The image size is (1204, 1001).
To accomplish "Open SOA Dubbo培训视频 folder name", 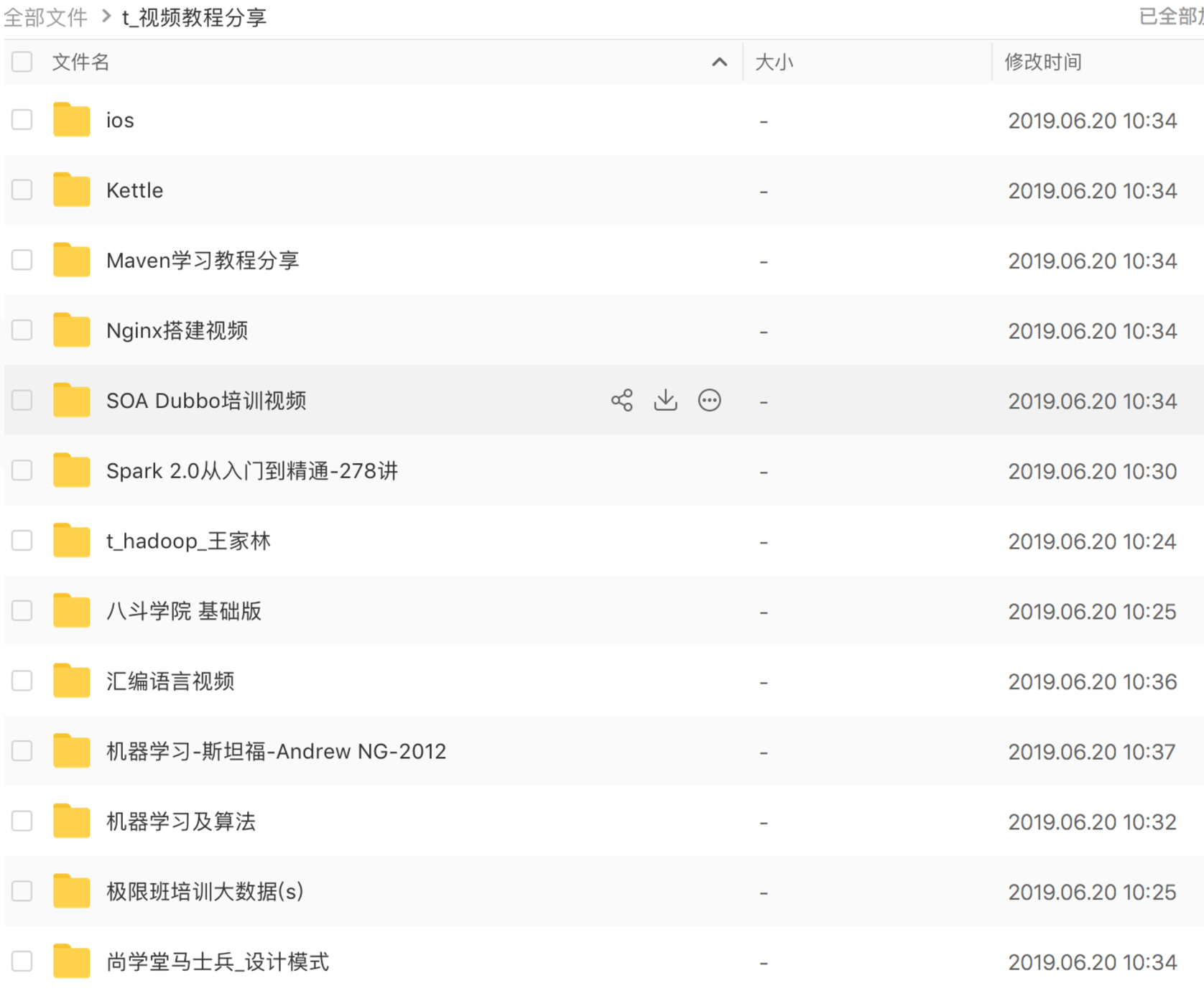I will click(x=206, y=400).
